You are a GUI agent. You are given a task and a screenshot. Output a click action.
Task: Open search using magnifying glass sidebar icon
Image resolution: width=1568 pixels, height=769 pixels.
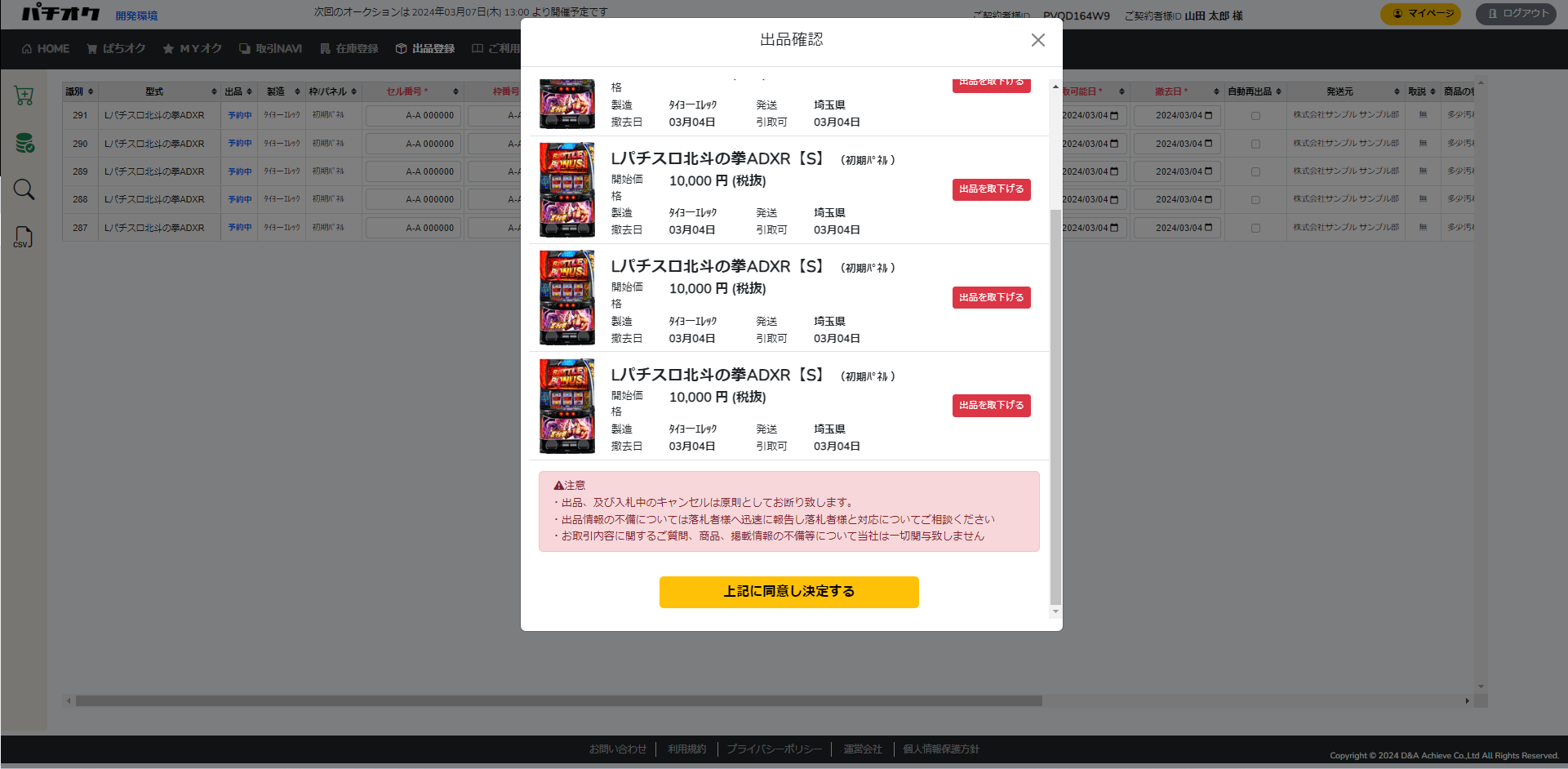pos(24,189)
